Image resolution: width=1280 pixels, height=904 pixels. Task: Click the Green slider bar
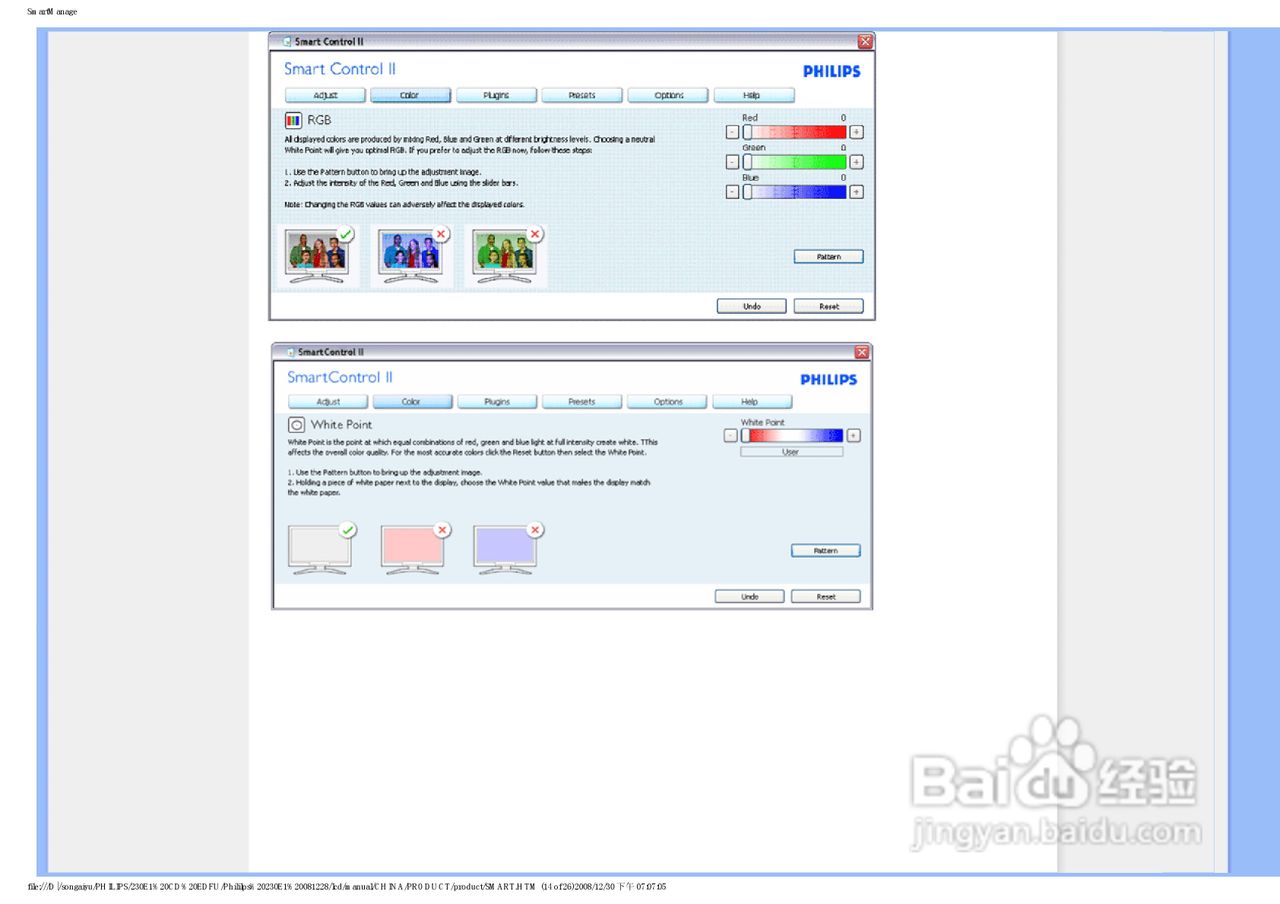794,161
